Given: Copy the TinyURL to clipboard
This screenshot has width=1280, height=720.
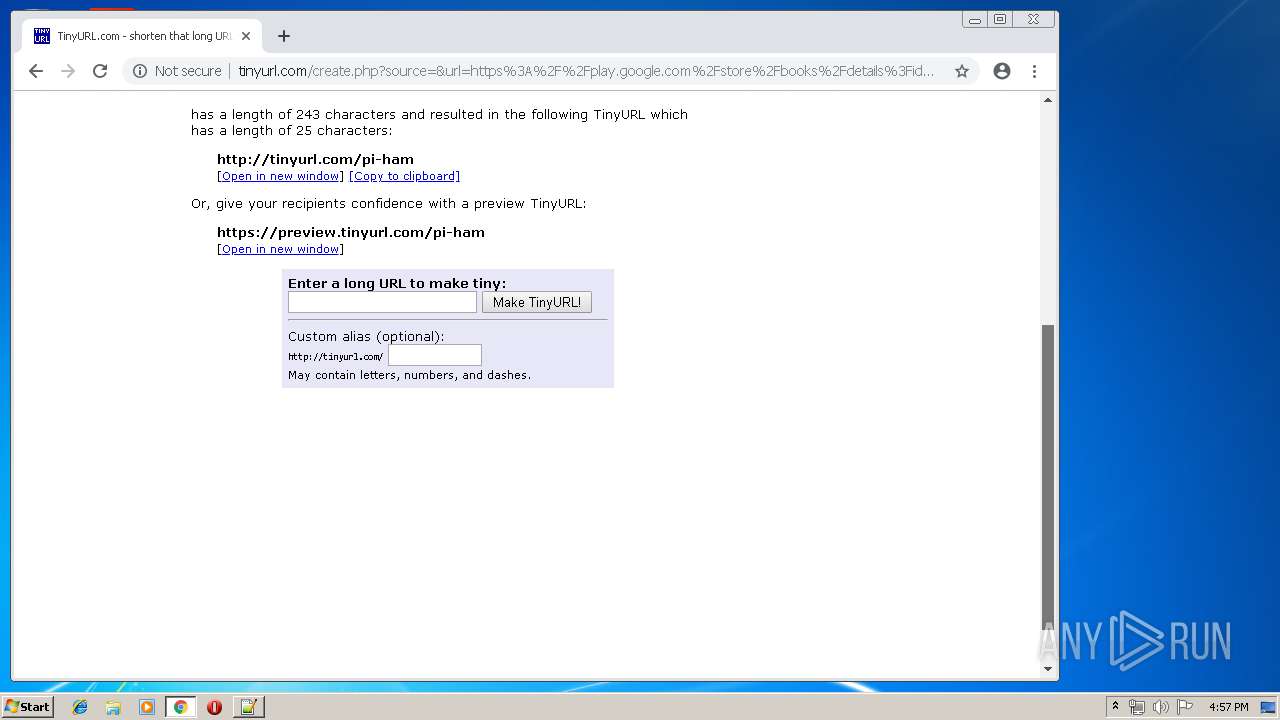Looking at the screenshot, I should (404, 176).
